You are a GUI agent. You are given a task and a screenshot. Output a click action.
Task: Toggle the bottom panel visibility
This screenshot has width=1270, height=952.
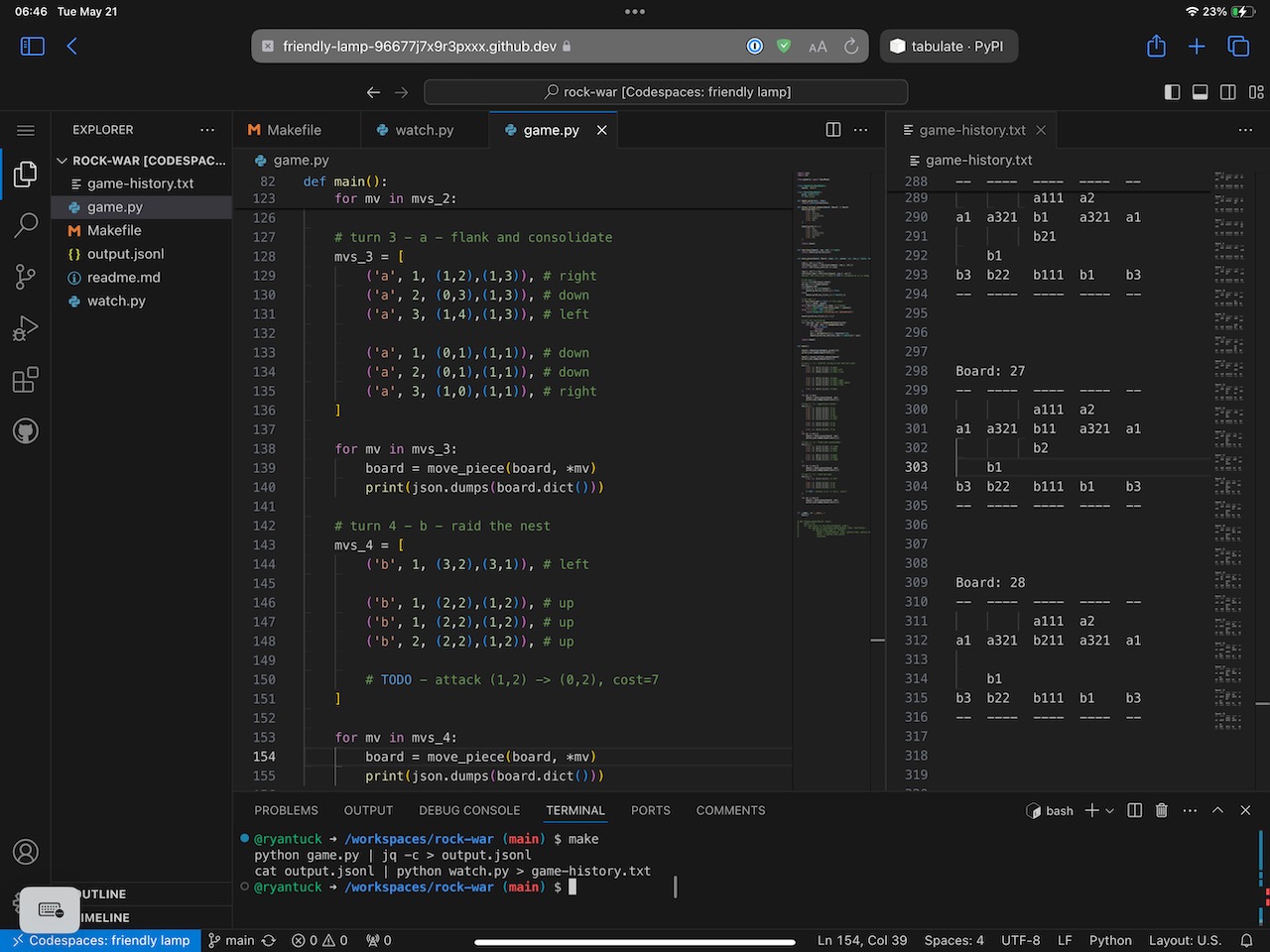pyautogui.click(x=1200, y=92)
